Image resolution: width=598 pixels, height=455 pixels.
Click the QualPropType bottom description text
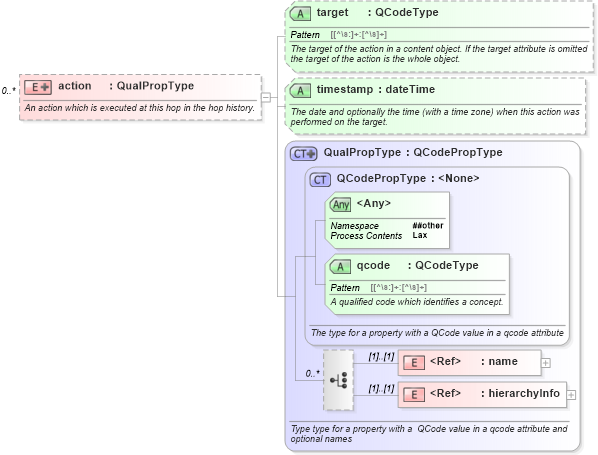pos(429,434)
